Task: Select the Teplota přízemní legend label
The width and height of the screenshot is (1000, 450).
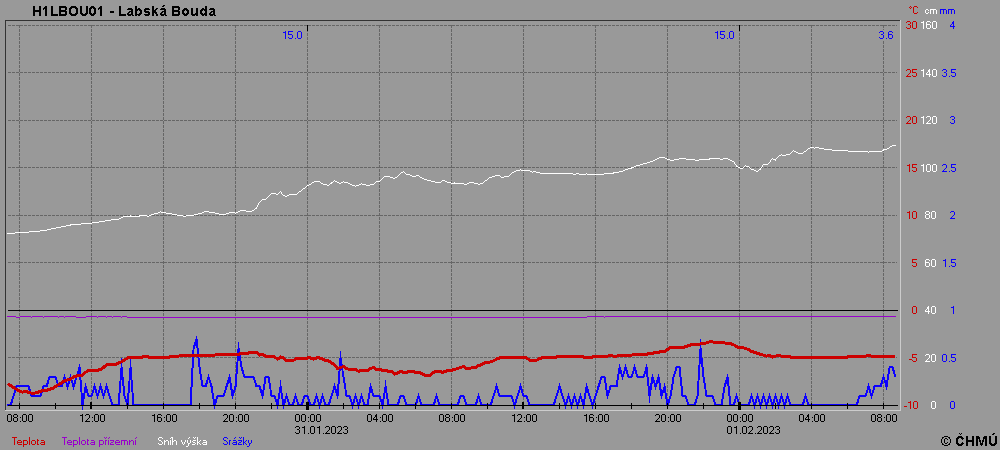Action: point(99,441)
